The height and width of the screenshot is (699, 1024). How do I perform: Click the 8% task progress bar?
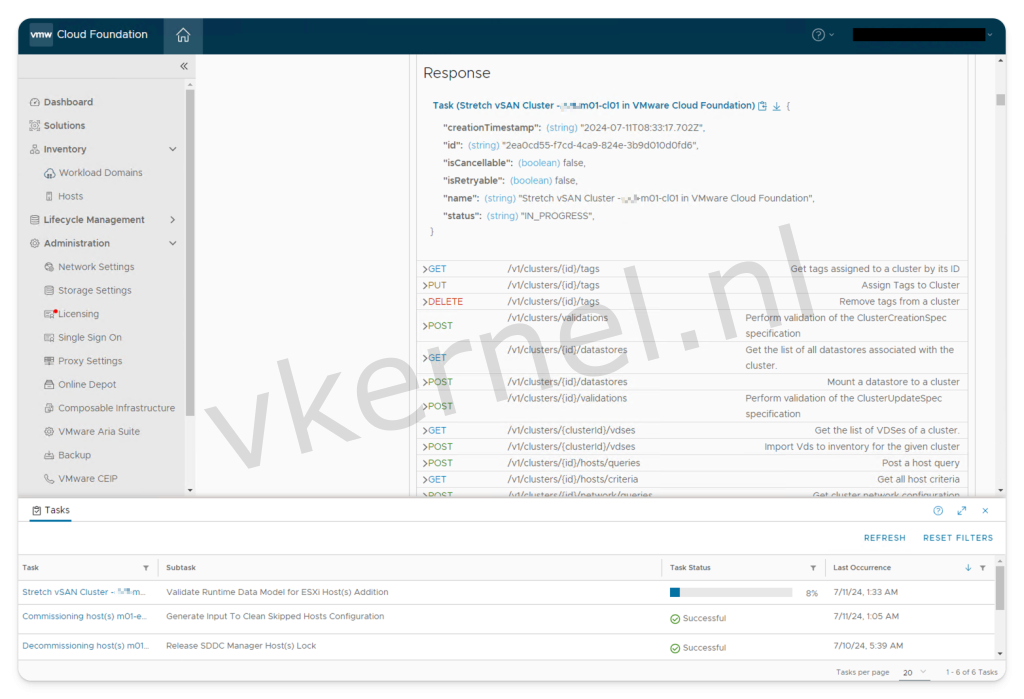[x=730, y=592]
